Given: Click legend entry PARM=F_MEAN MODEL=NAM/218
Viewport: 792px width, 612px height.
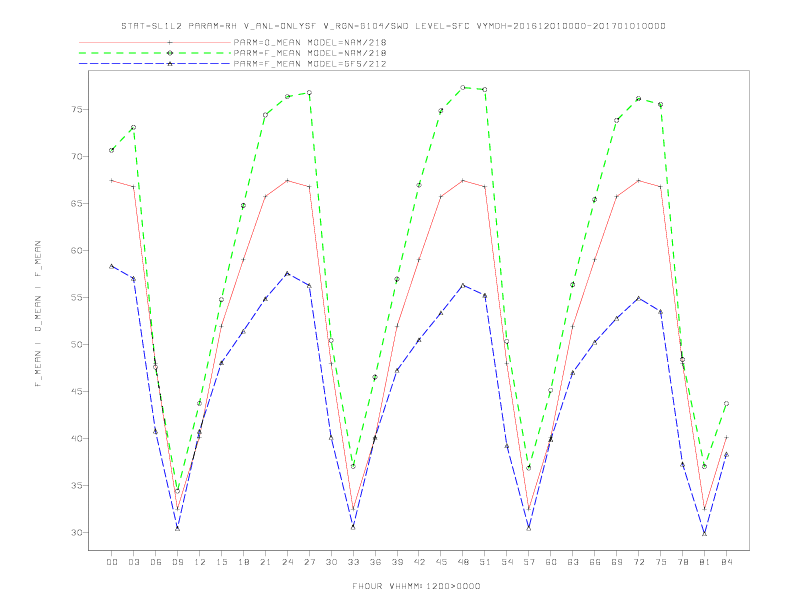Looking at the screenshot, I should 310,53.
